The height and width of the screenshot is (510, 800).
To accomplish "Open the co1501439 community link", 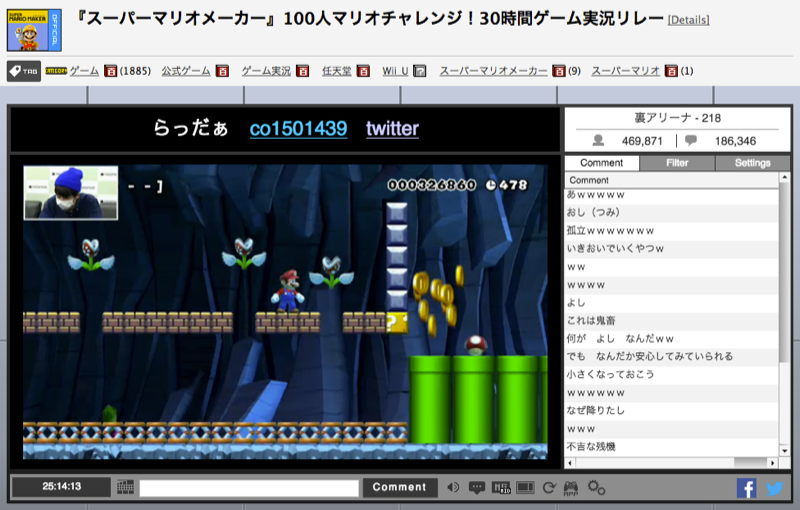I will tap(298, 129).
